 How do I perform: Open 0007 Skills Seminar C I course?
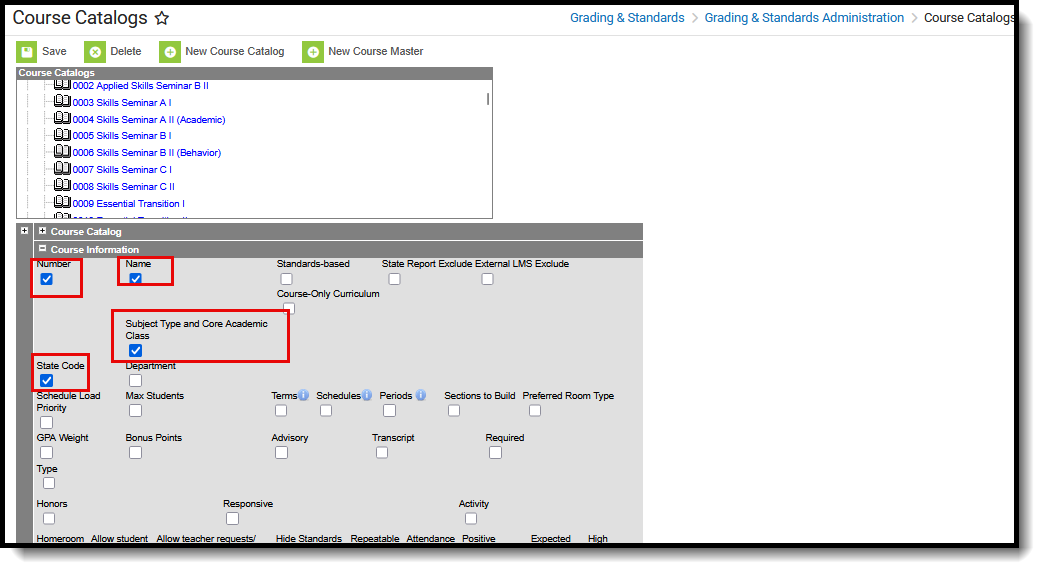pyautogui.click(x=122, y=170)
